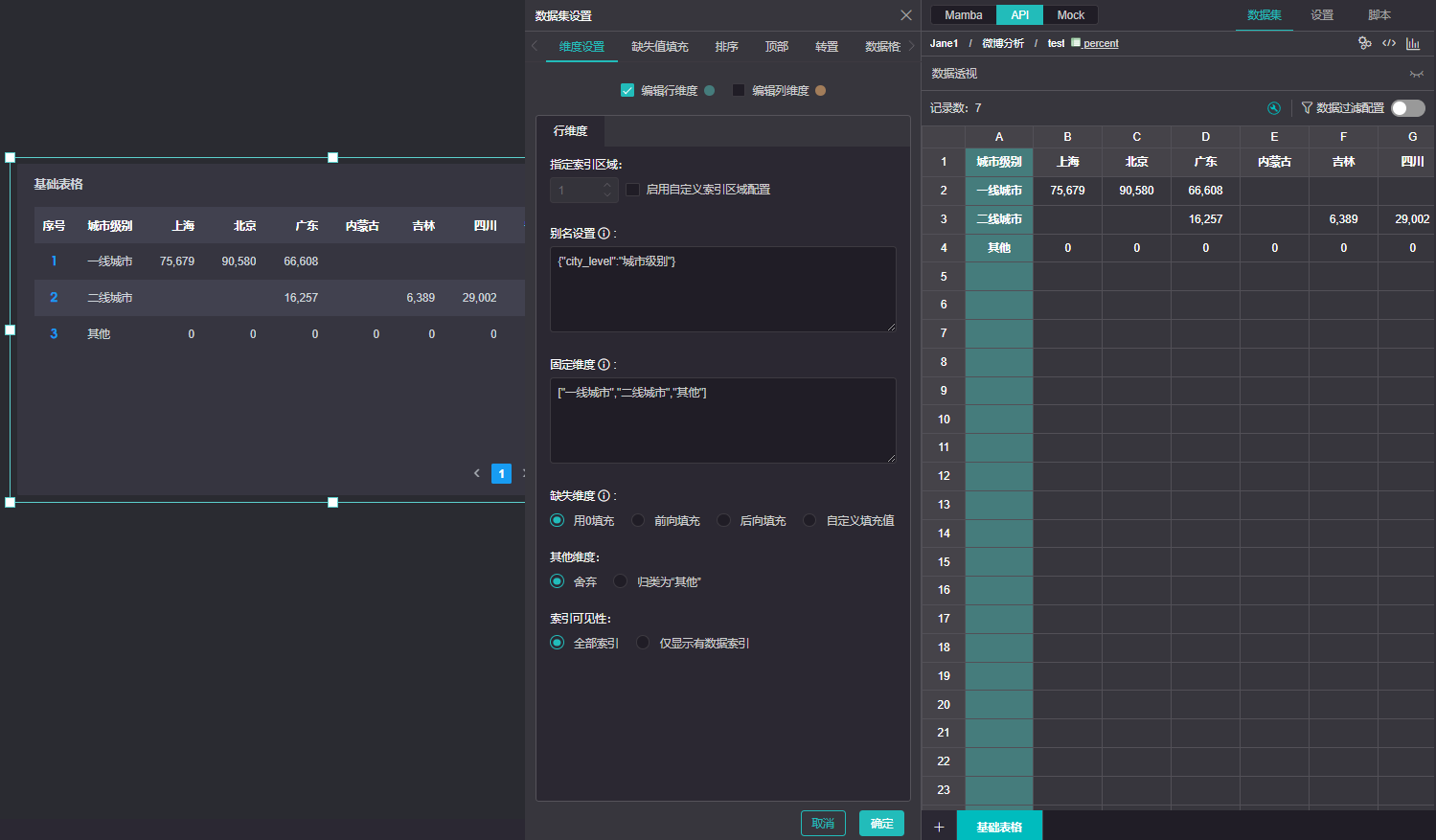Viewport: 1436px width, 840px height.
Task: Select column header D in spreadsheet
Action: pyautogui.click(x=1205, y=137)
